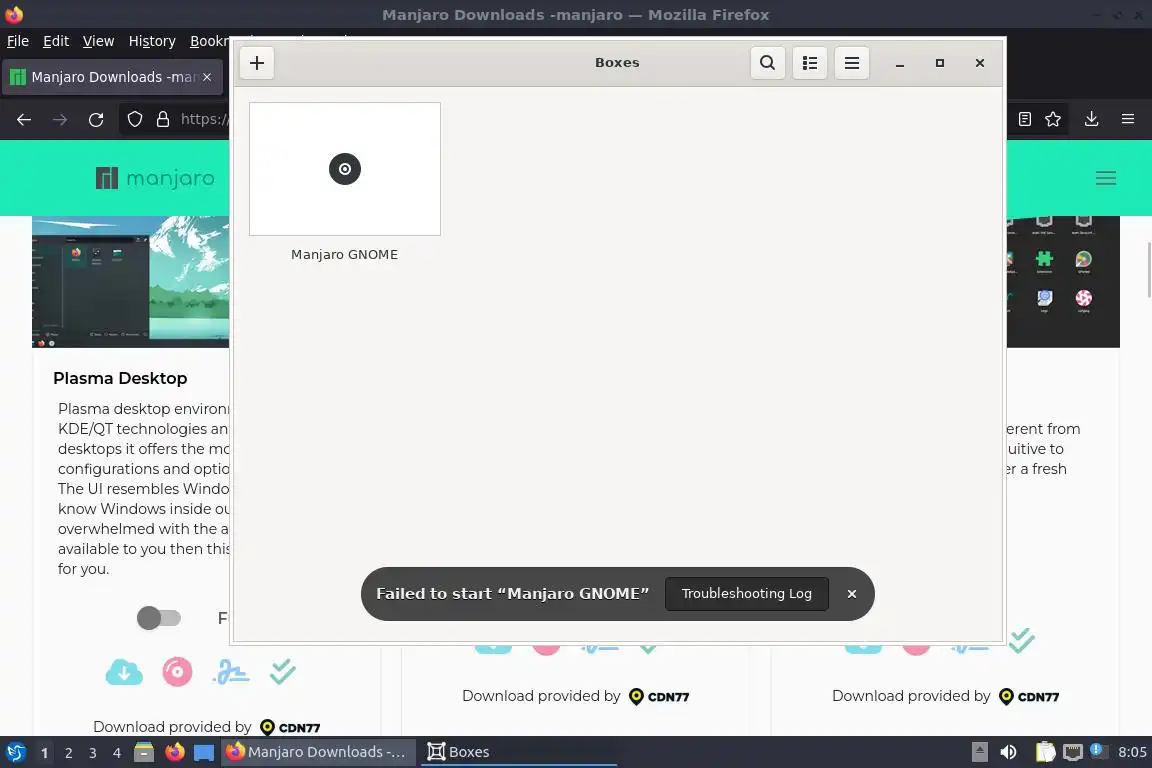Open the Manjaro GNOME box thumbnail
Viewport: 1152px width, 768px height.
coord(345,169)
